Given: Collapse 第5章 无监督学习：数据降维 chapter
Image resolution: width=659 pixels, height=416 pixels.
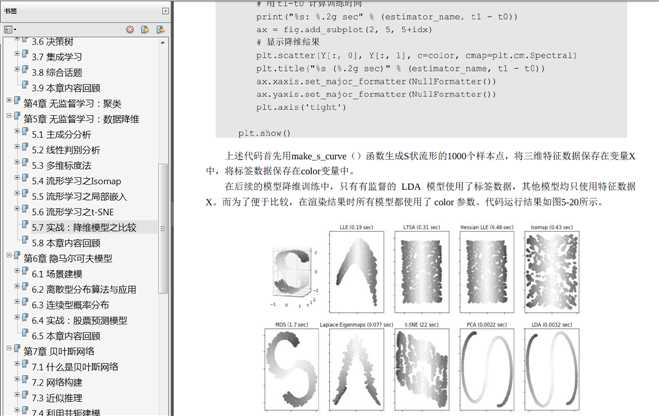Looking at the screenshot, I should click(9, 116).
